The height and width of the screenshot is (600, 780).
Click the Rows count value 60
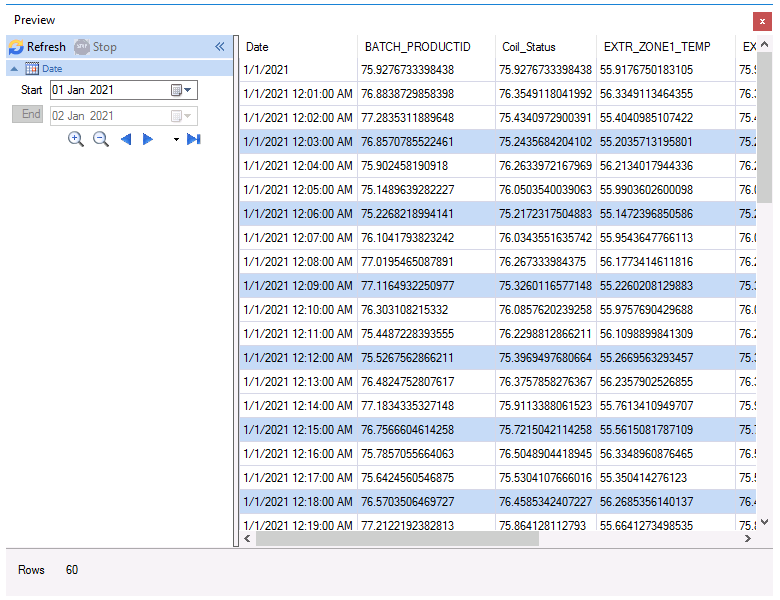tap(72, 570)
